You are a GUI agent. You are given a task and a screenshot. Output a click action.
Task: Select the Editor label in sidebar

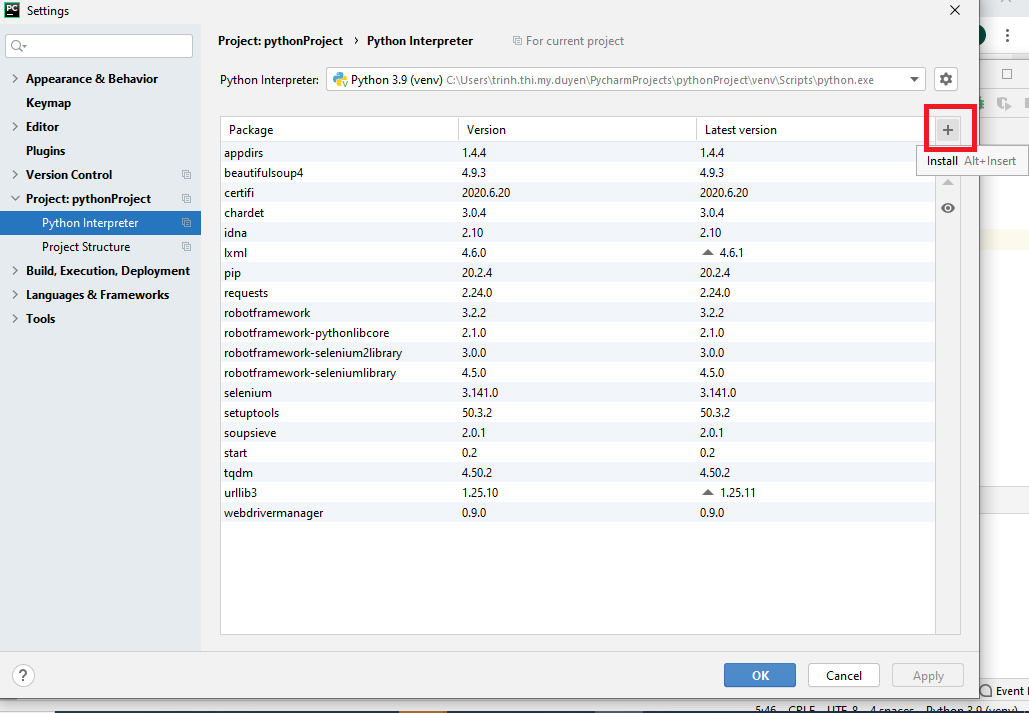pyautogui.click(x=43, y=127)
